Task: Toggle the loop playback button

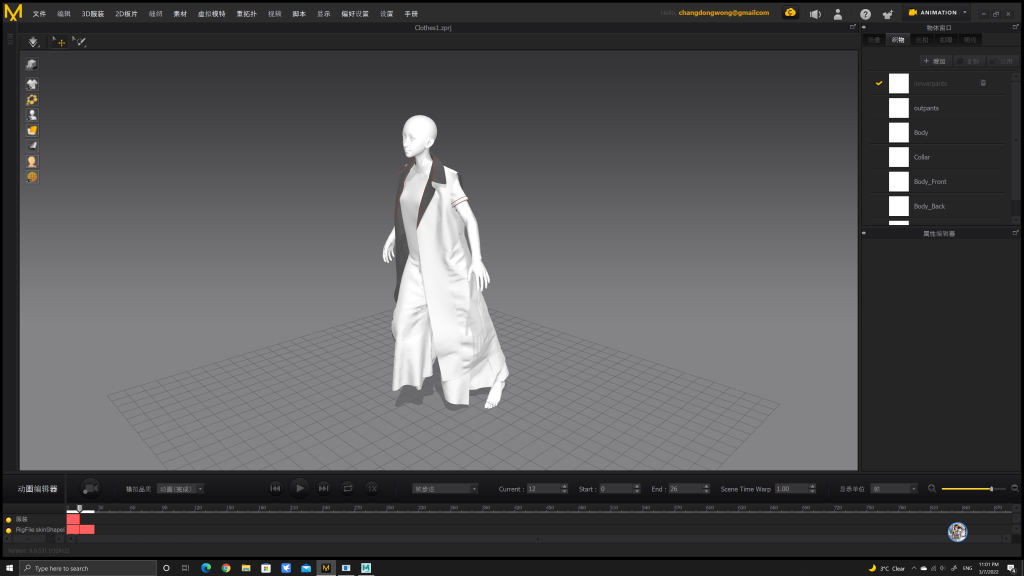Action: [x=348, y=488]
